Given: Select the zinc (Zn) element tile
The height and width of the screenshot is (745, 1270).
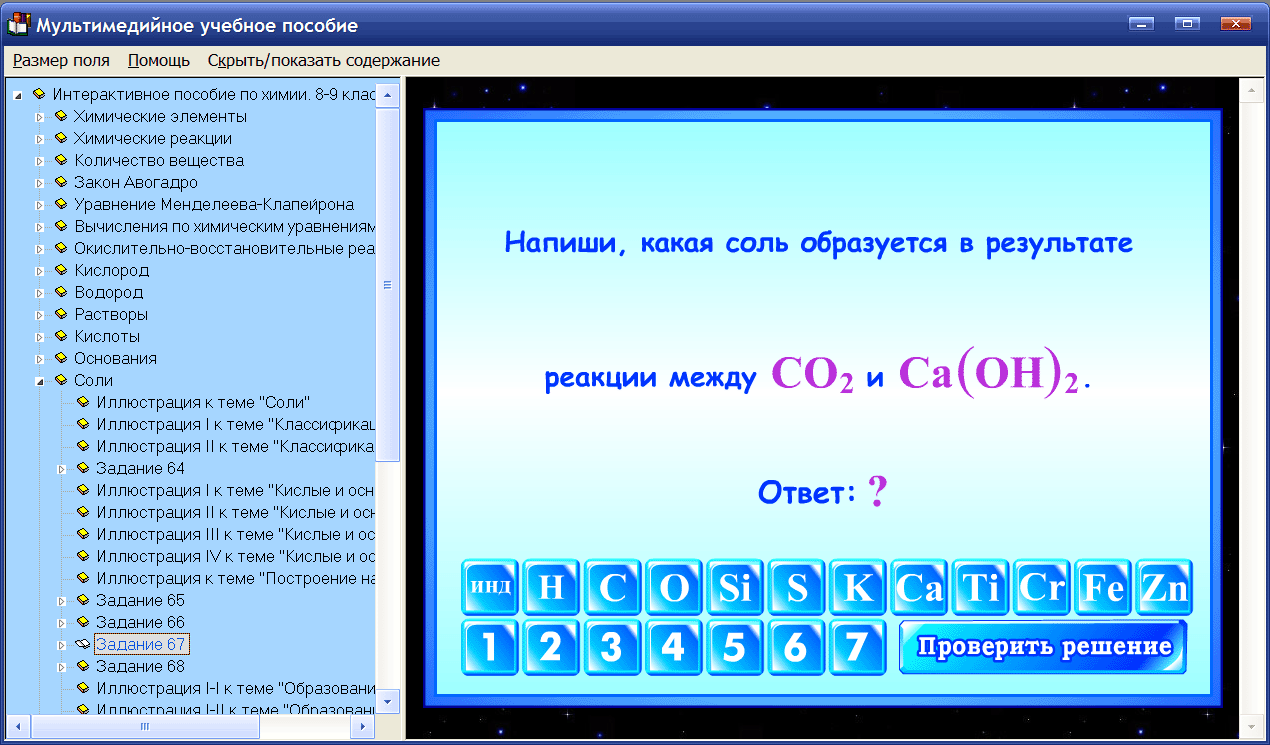Looking at the screenshot, I should [1163, 588].
